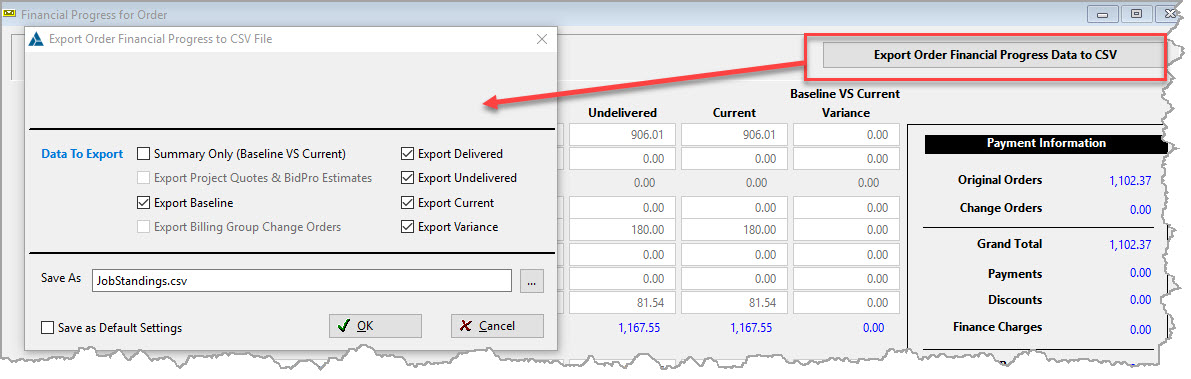Click the Payments label
This screenshot has width=1191, height=379.
coord(1015,273)
